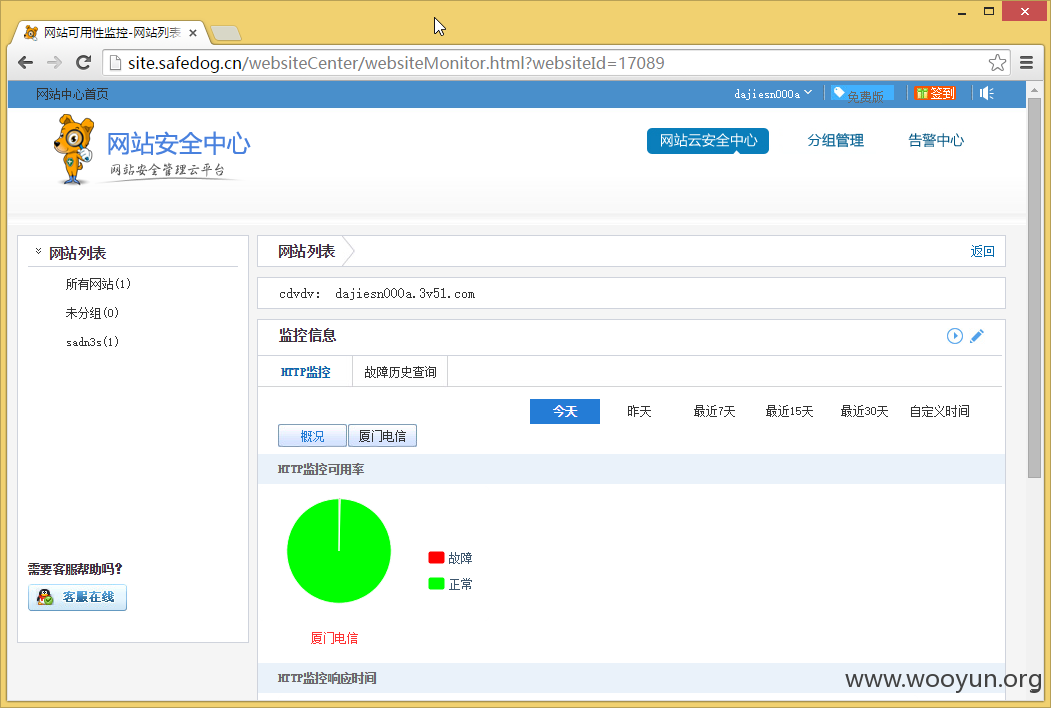Click the 网站列表 breadcrumb title

(306, 251)
